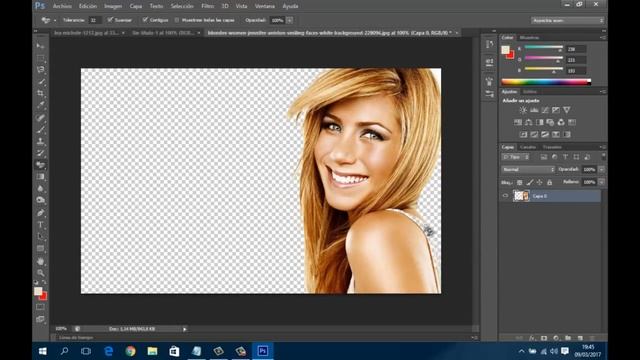Open the options bar Opacidad slider arrow

(x=289, y=20)
